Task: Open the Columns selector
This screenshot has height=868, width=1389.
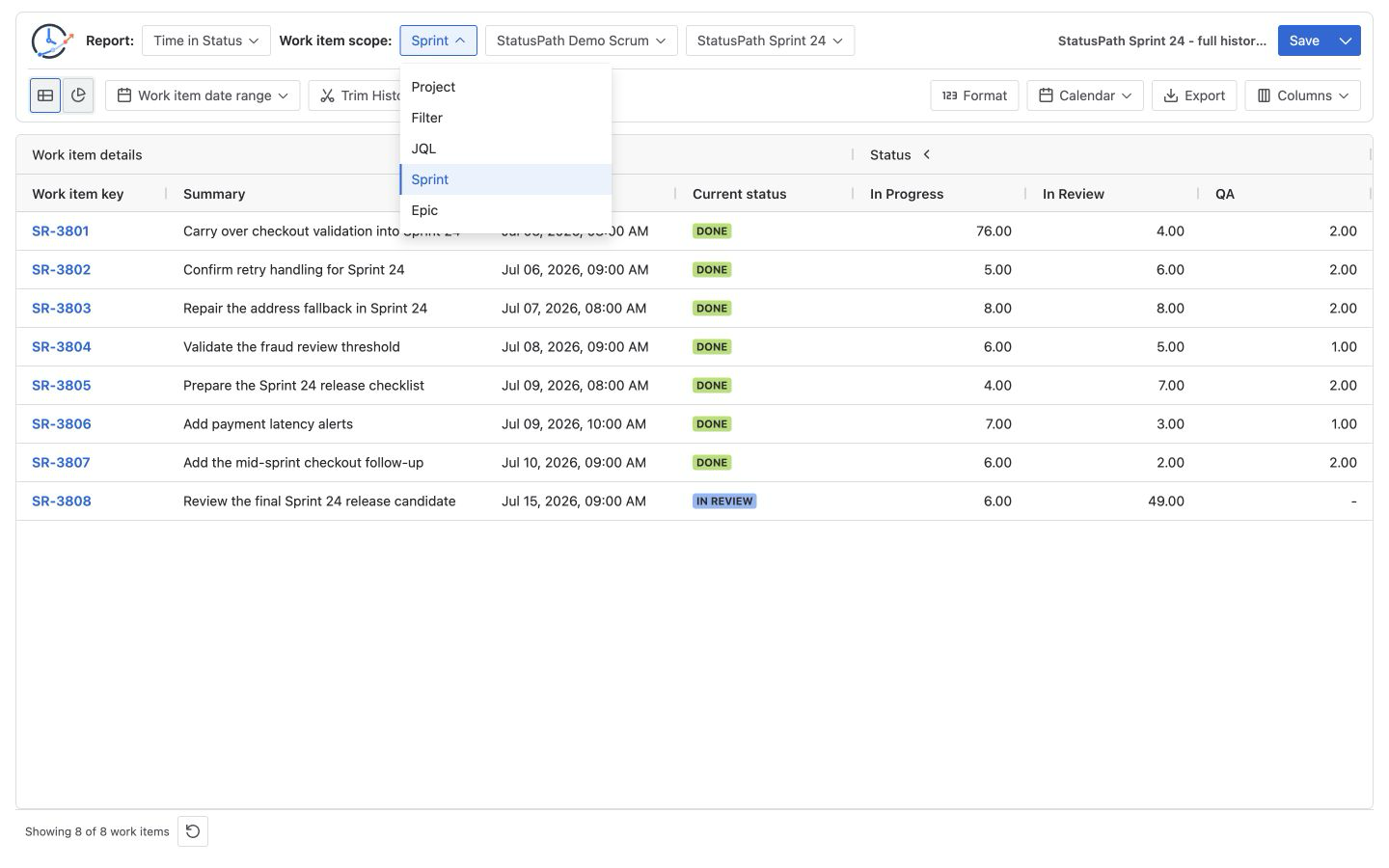Action: coord(1303,95)
